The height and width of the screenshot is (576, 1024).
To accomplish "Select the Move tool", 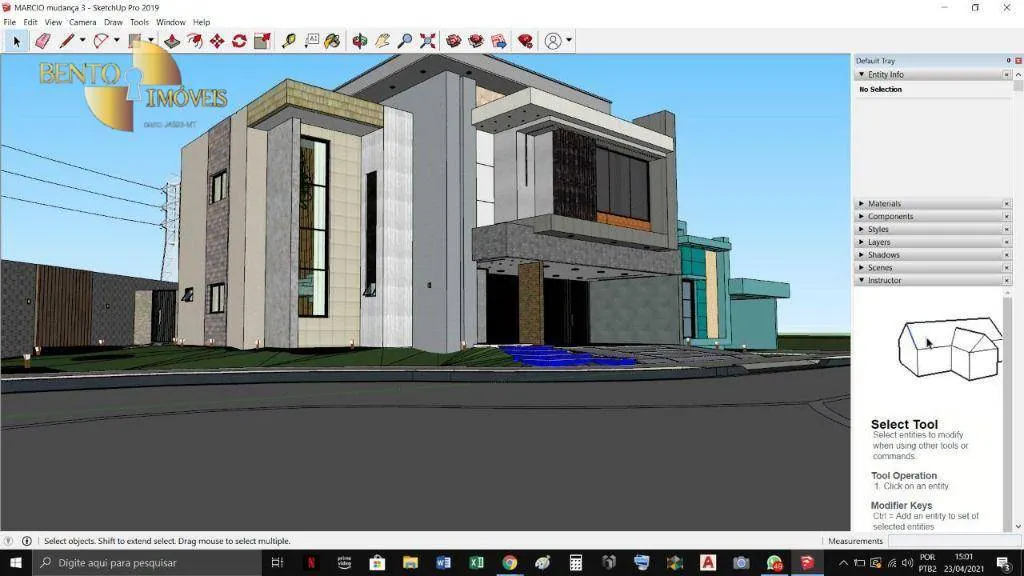I will (217, 41).
